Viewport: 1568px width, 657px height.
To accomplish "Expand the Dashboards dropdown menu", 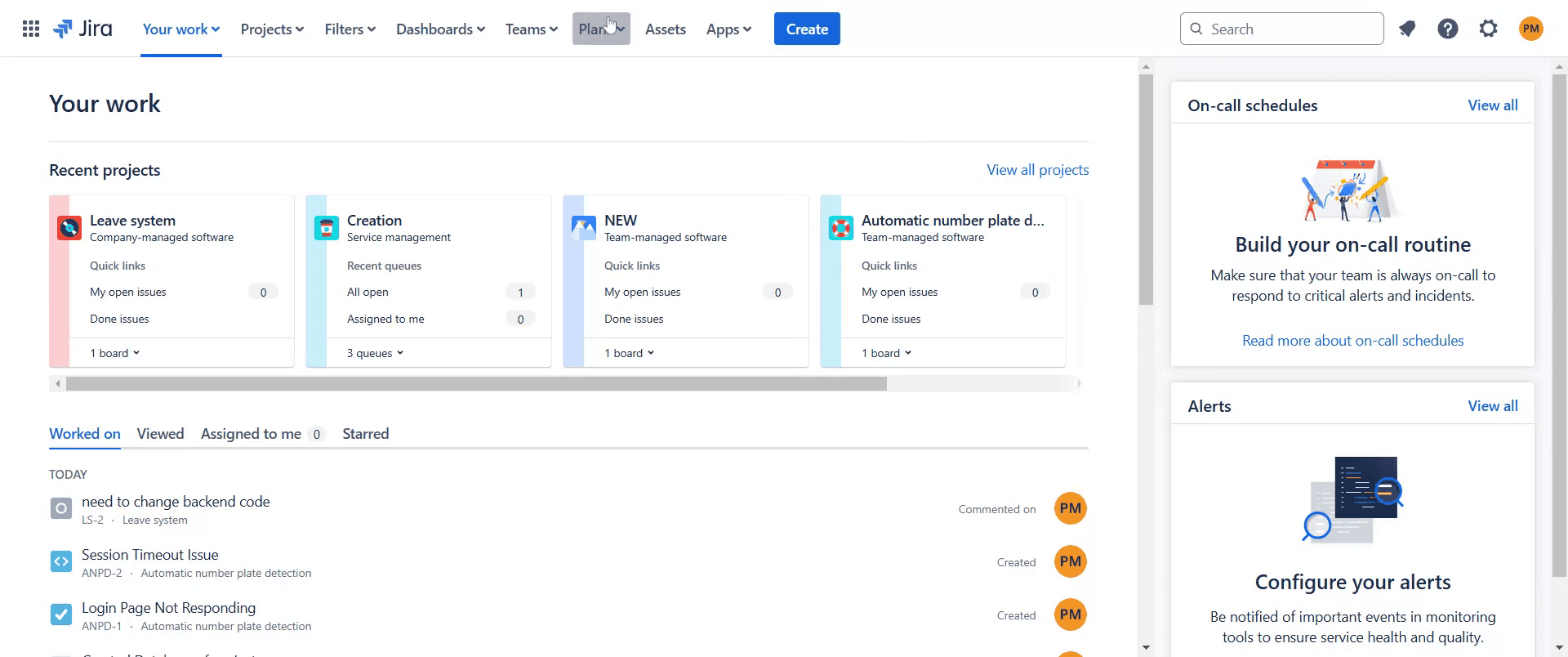I will pos(440,29).
